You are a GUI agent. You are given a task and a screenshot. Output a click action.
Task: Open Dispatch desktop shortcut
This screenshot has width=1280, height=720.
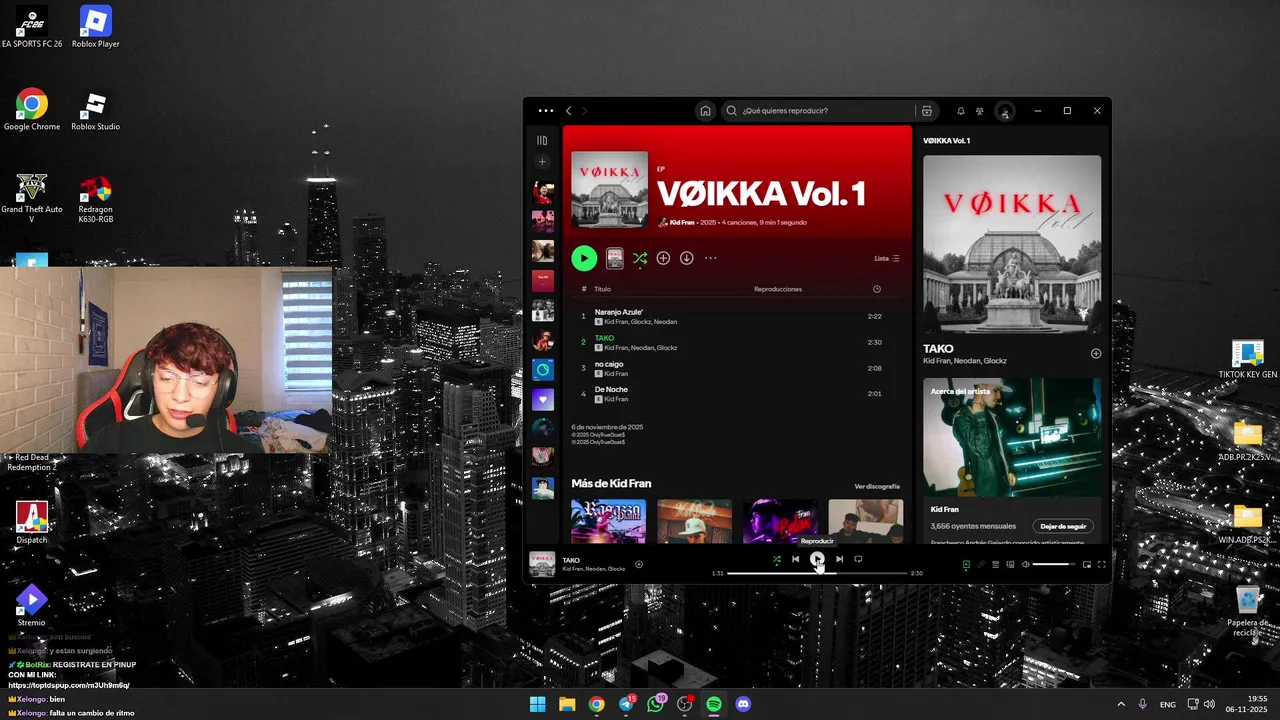coord(31,522)
